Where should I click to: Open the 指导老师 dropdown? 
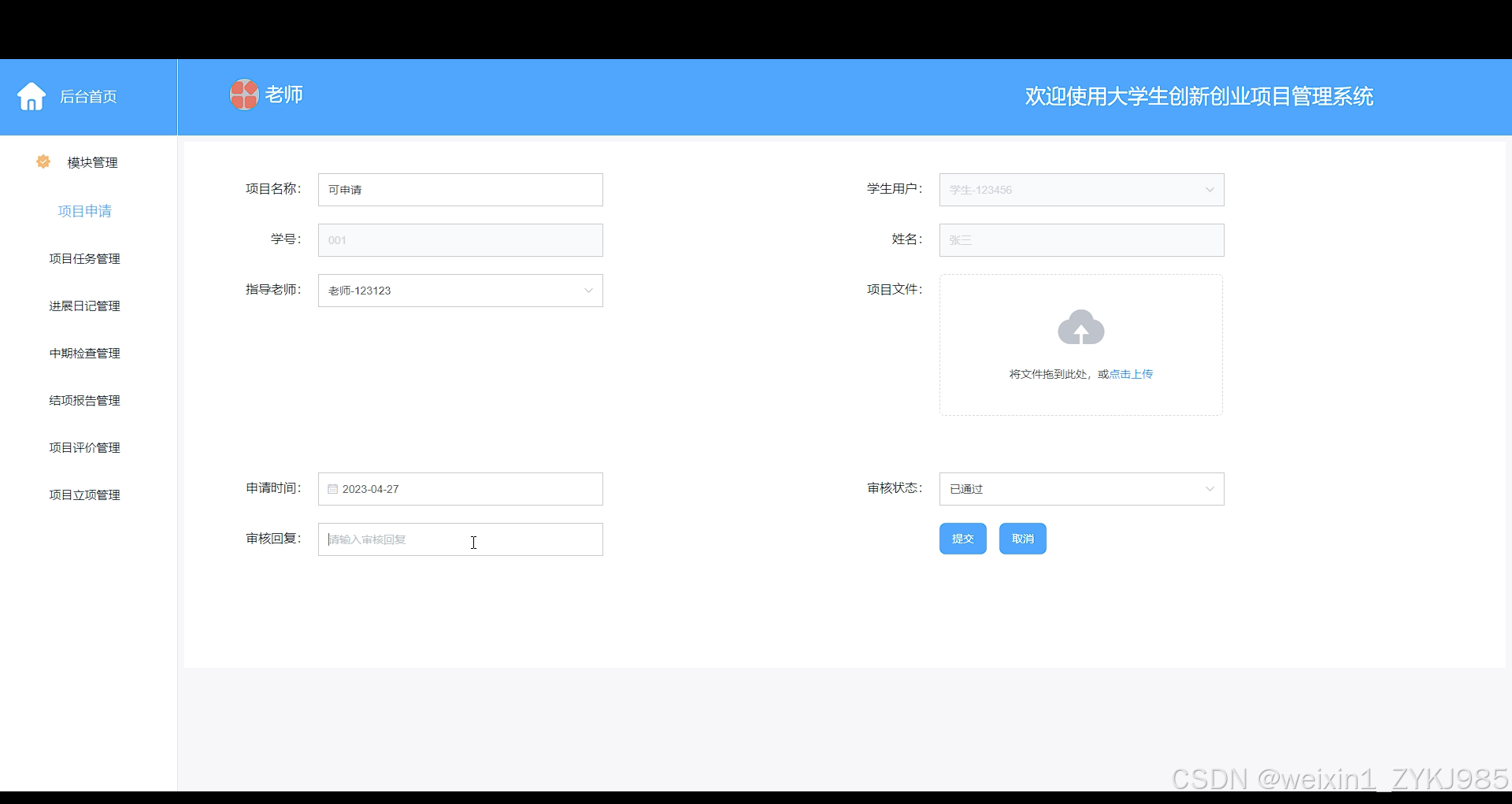[x=461, y=291]
